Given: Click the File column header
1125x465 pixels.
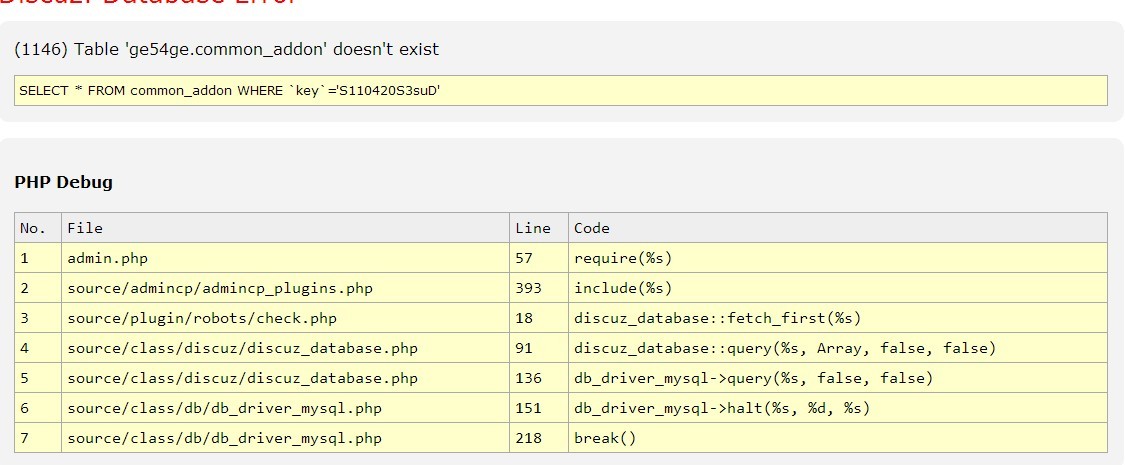Looking at the screenshot, I should (85, 228).
